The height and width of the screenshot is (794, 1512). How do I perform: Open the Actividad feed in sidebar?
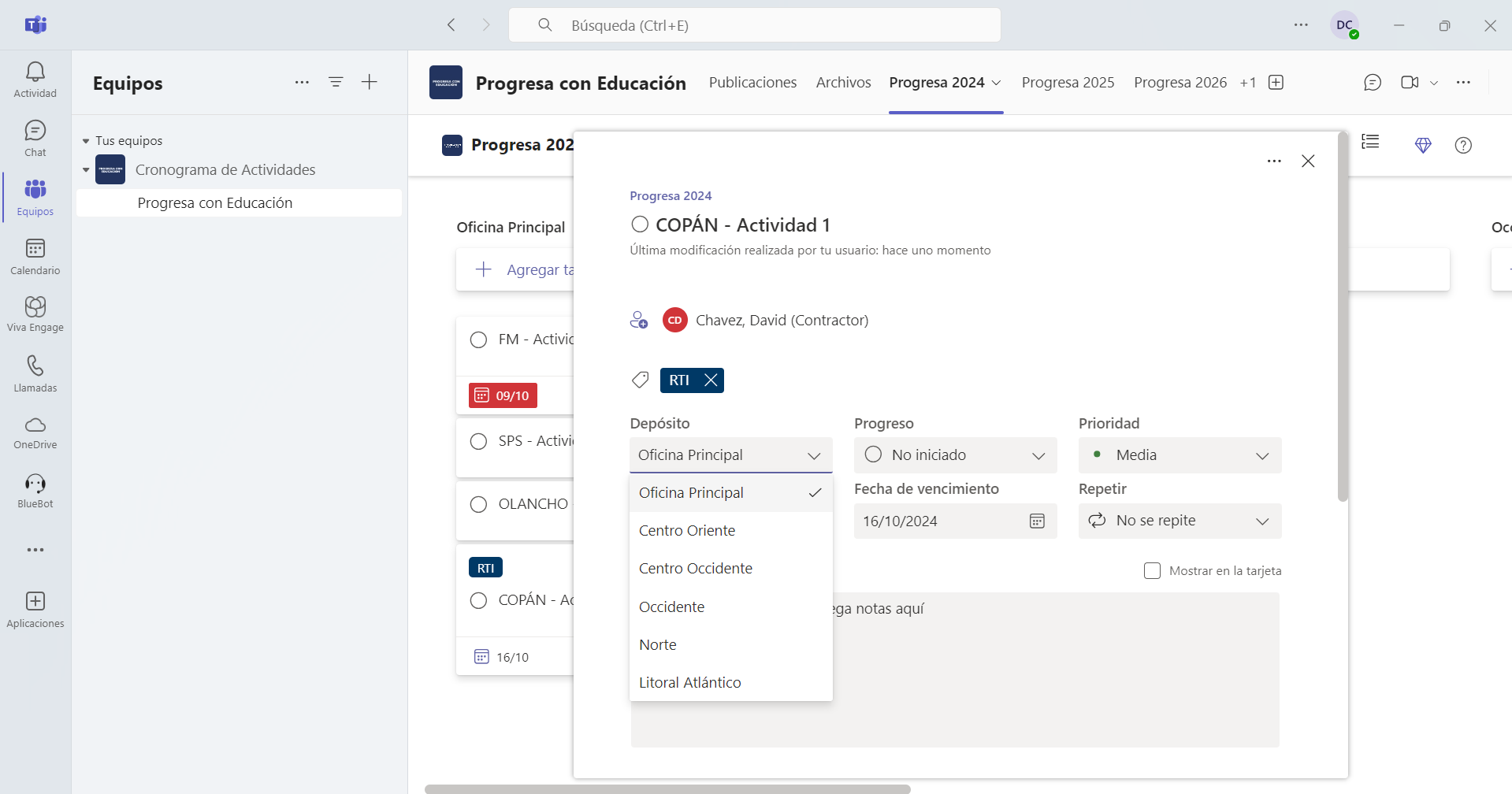click(35, 80)
